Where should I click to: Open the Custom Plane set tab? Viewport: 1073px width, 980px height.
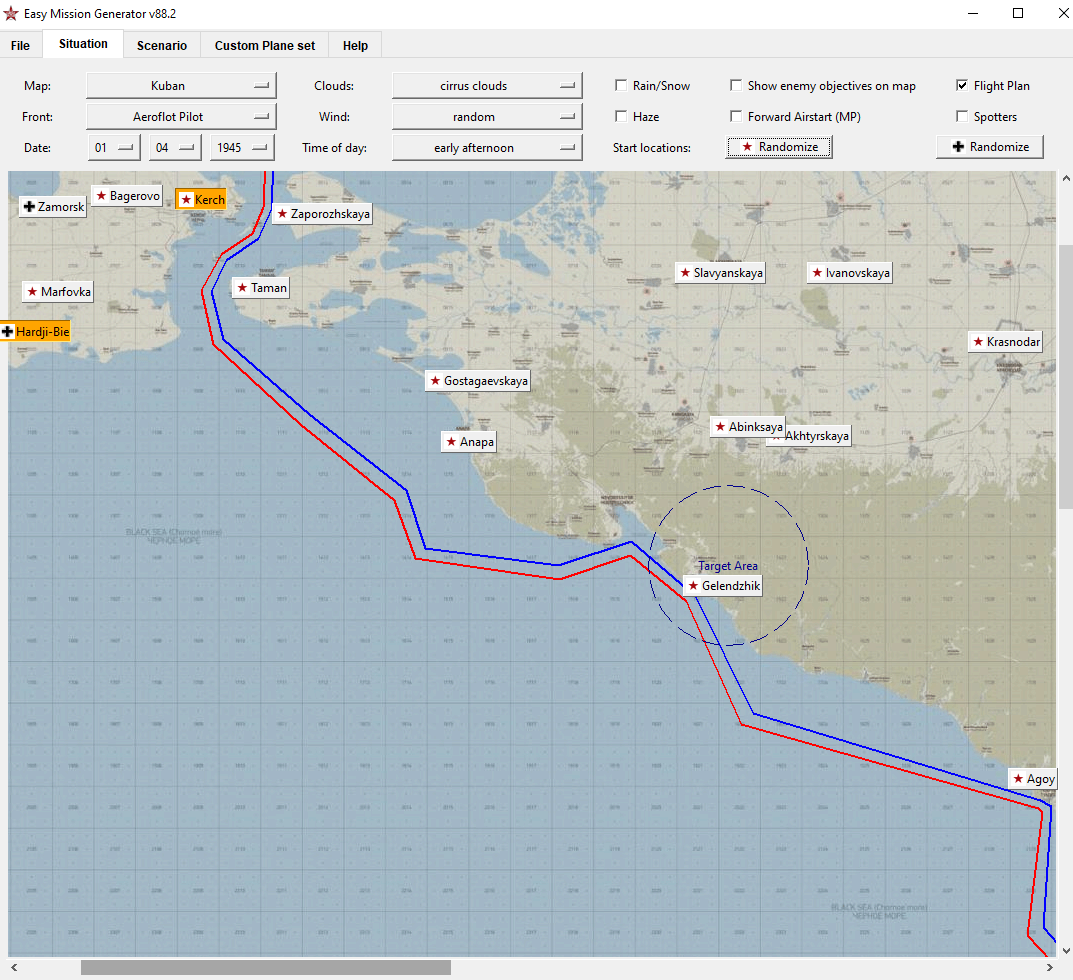click(x=265, y=45)
